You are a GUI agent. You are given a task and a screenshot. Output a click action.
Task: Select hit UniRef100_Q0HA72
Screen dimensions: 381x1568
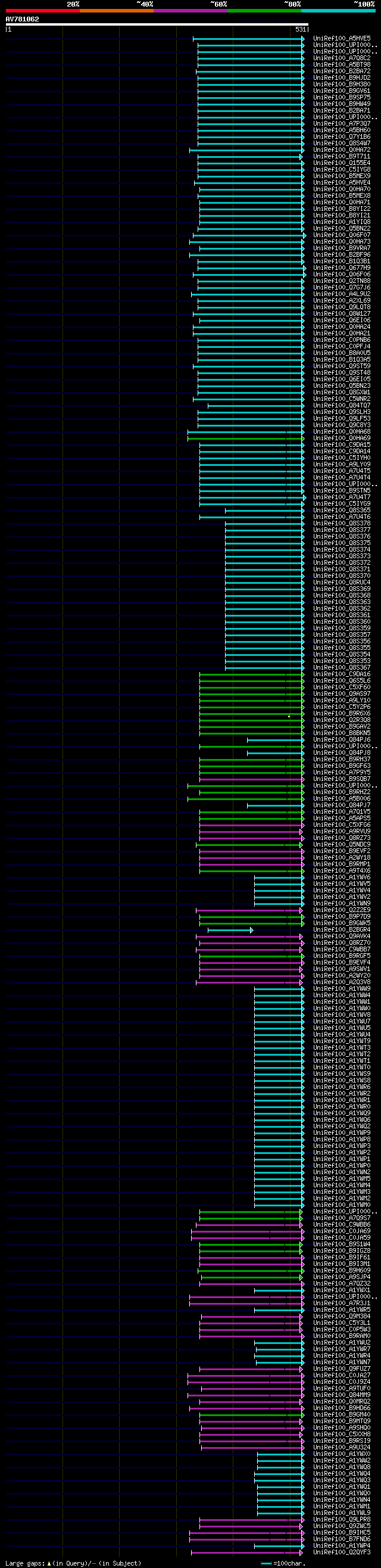[342, 150]
